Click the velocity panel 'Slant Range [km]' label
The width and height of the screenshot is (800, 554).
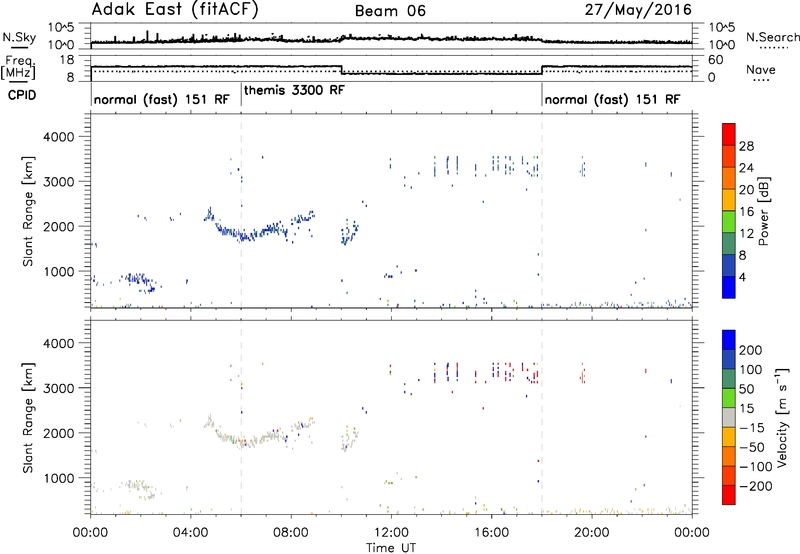pos(28,418)
